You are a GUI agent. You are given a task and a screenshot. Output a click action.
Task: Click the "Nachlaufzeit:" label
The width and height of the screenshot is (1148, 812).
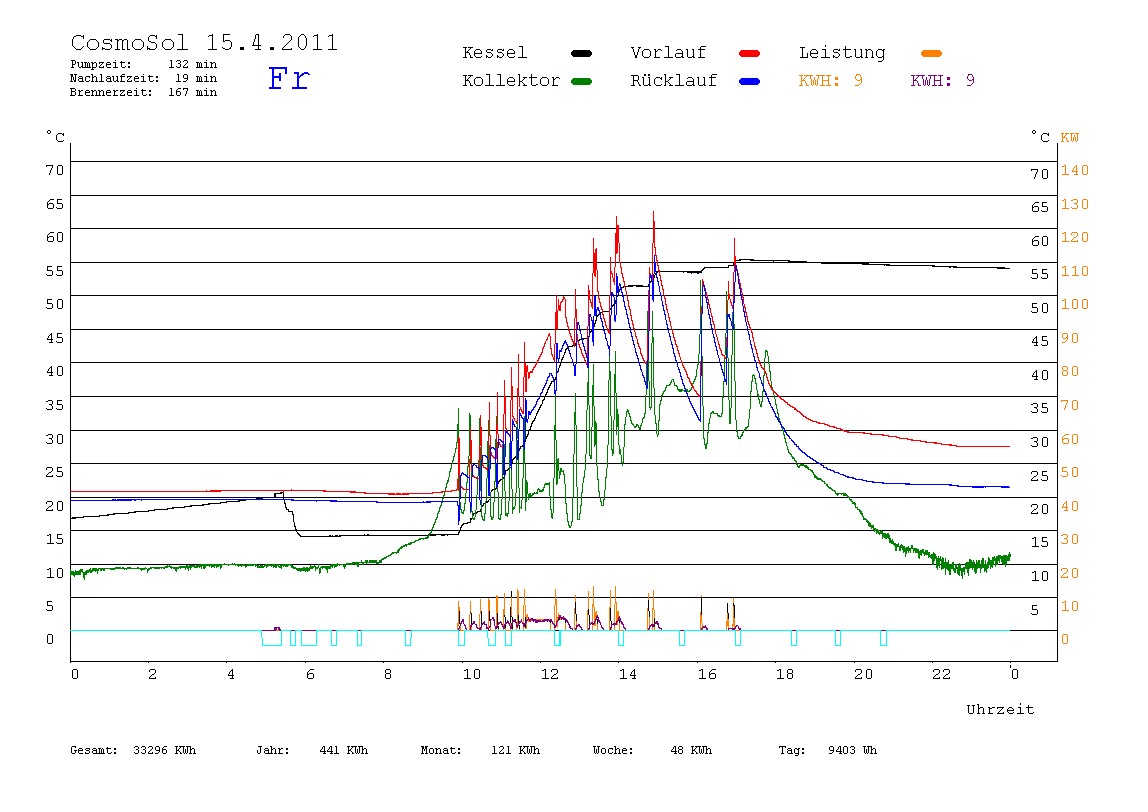click(x=115, y=78)
